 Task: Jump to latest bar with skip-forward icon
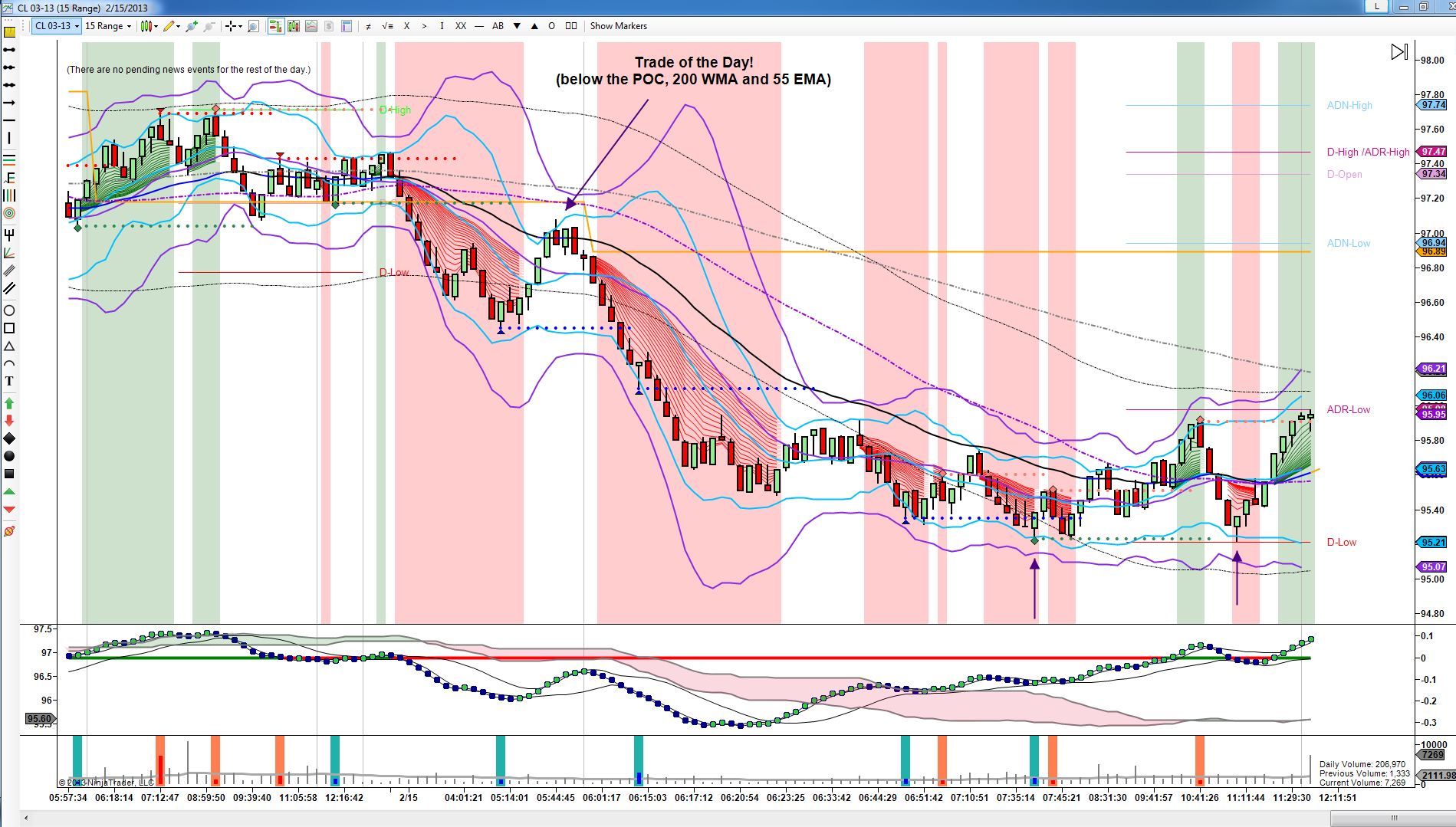tap(1399, 51)
